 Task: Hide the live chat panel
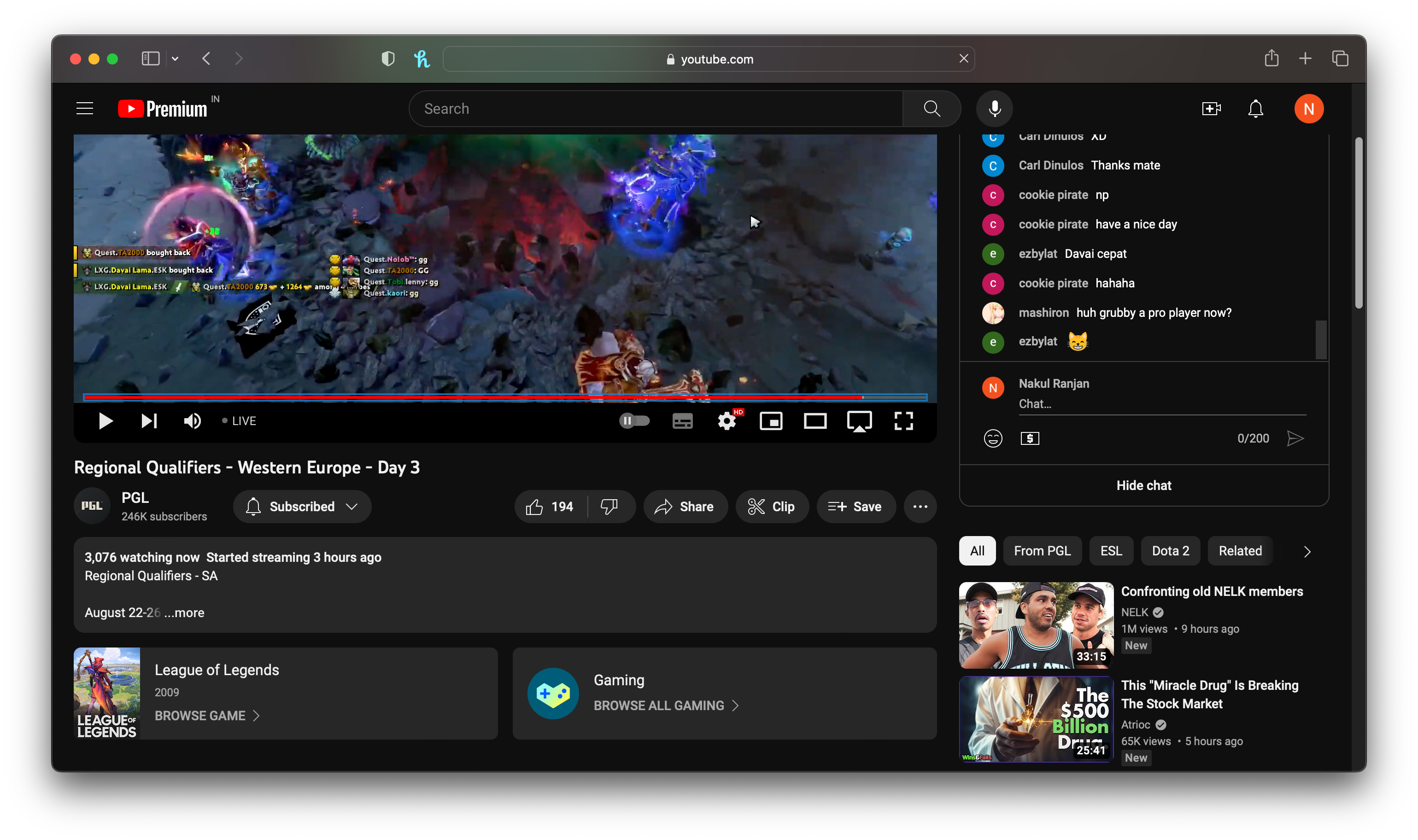[1143, 485]
